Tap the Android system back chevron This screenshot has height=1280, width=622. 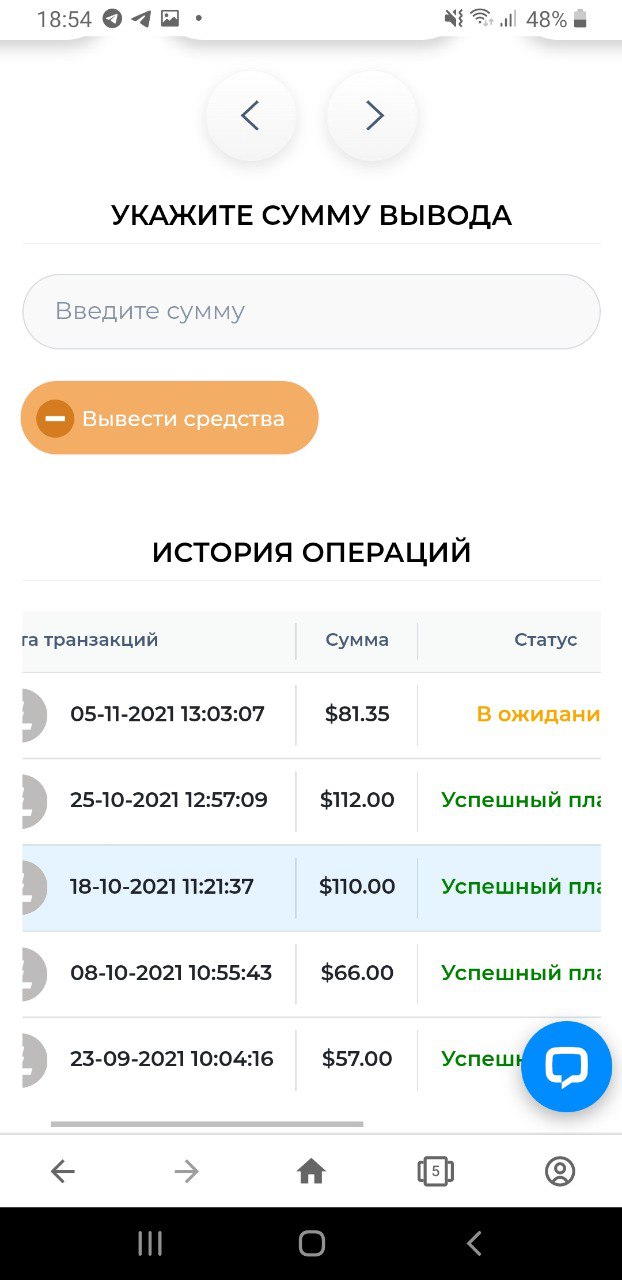click(x=474, y=1243)
